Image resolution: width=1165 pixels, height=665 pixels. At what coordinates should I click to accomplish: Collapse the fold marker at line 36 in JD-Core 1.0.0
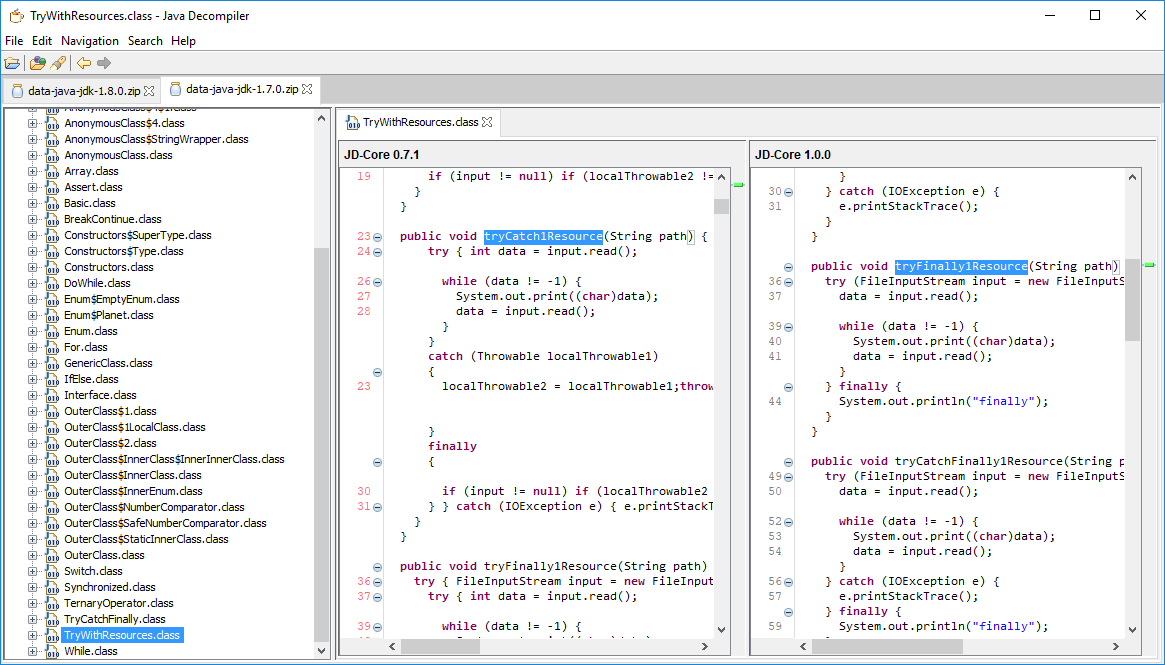click(x=788, y=282)
